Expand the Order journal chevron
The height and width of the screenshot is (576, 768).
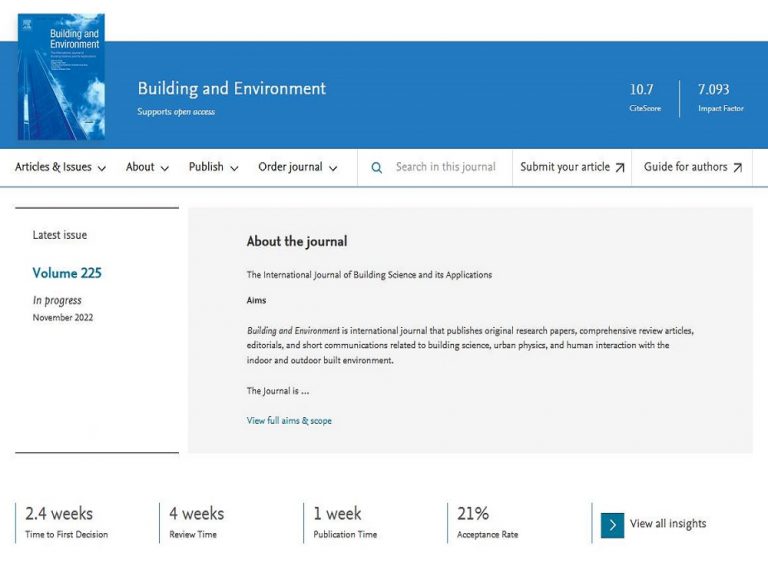(x=333, y=168)
